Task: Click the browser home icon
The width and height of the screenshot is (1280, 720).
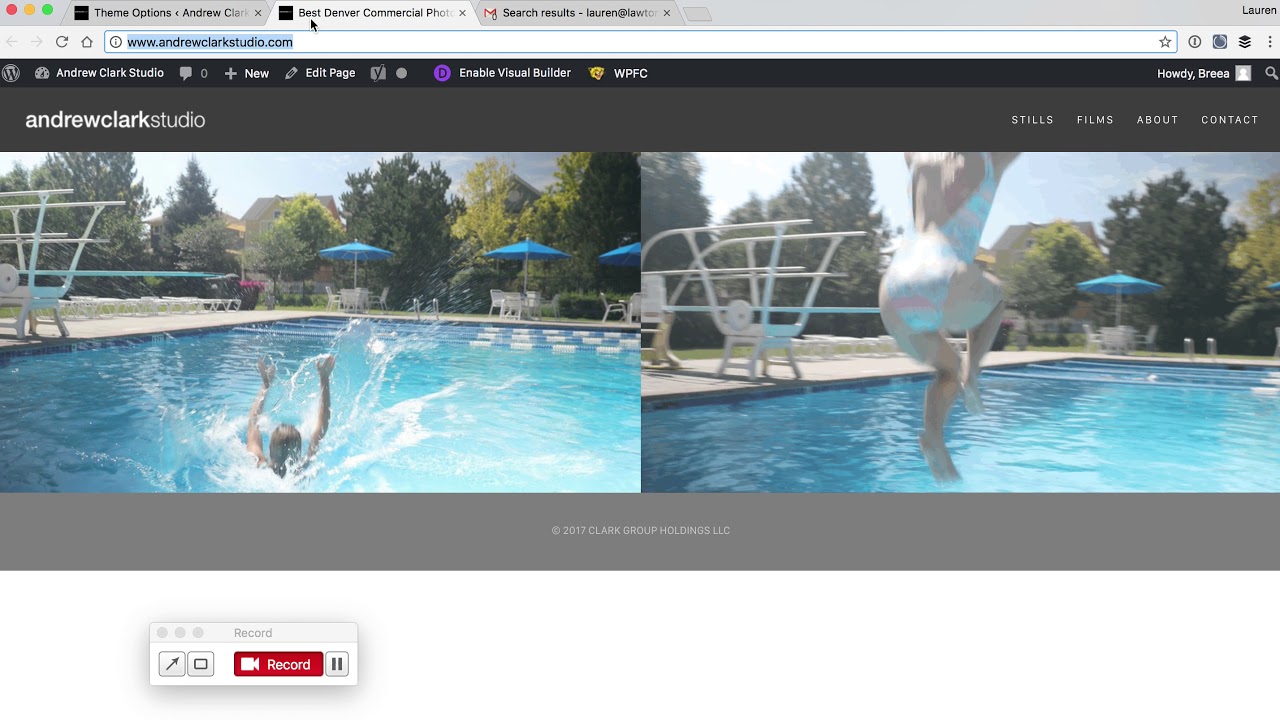Action: (x=87, y=42)
